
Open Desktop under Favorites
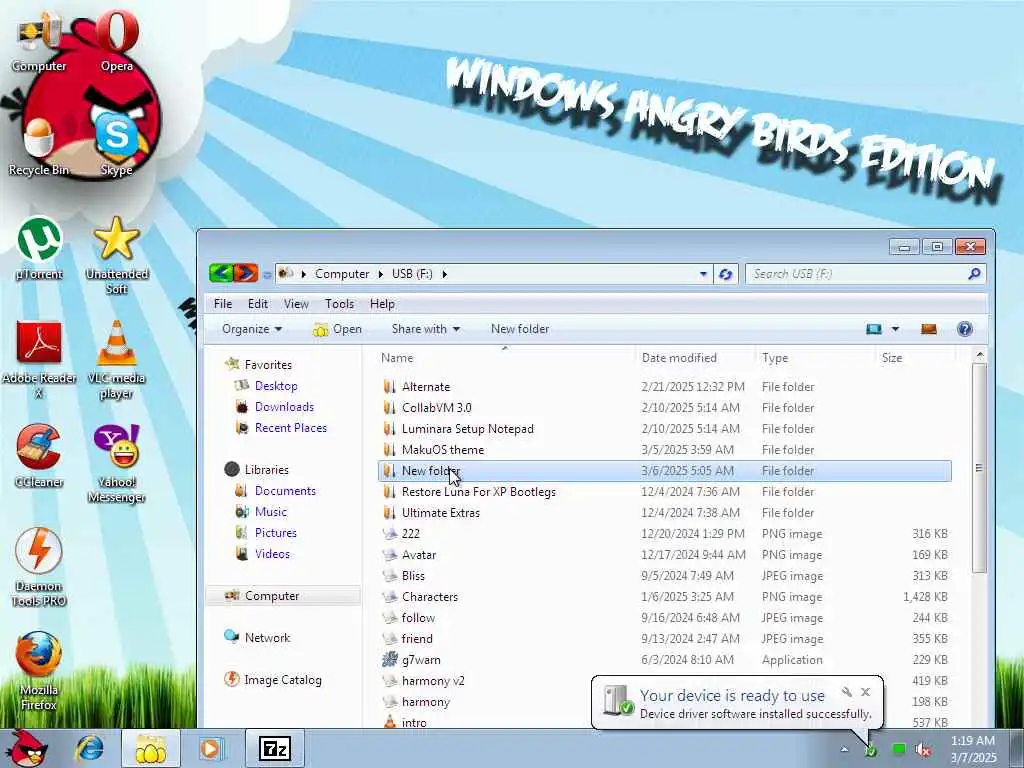pos(266,386)
